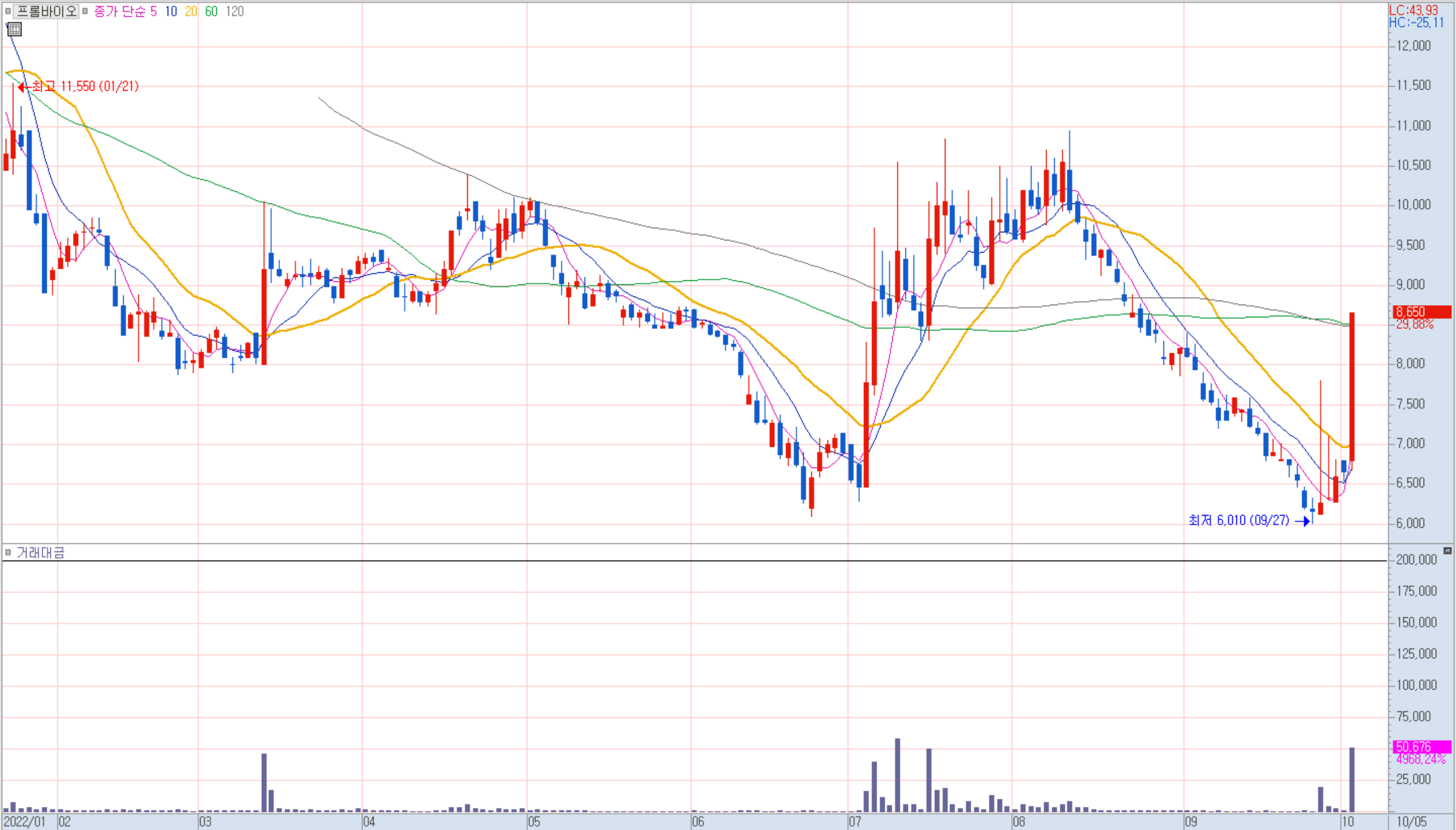Select the gray 120-day average label
The image size is (1456, 830).
(x=235, y=12)
